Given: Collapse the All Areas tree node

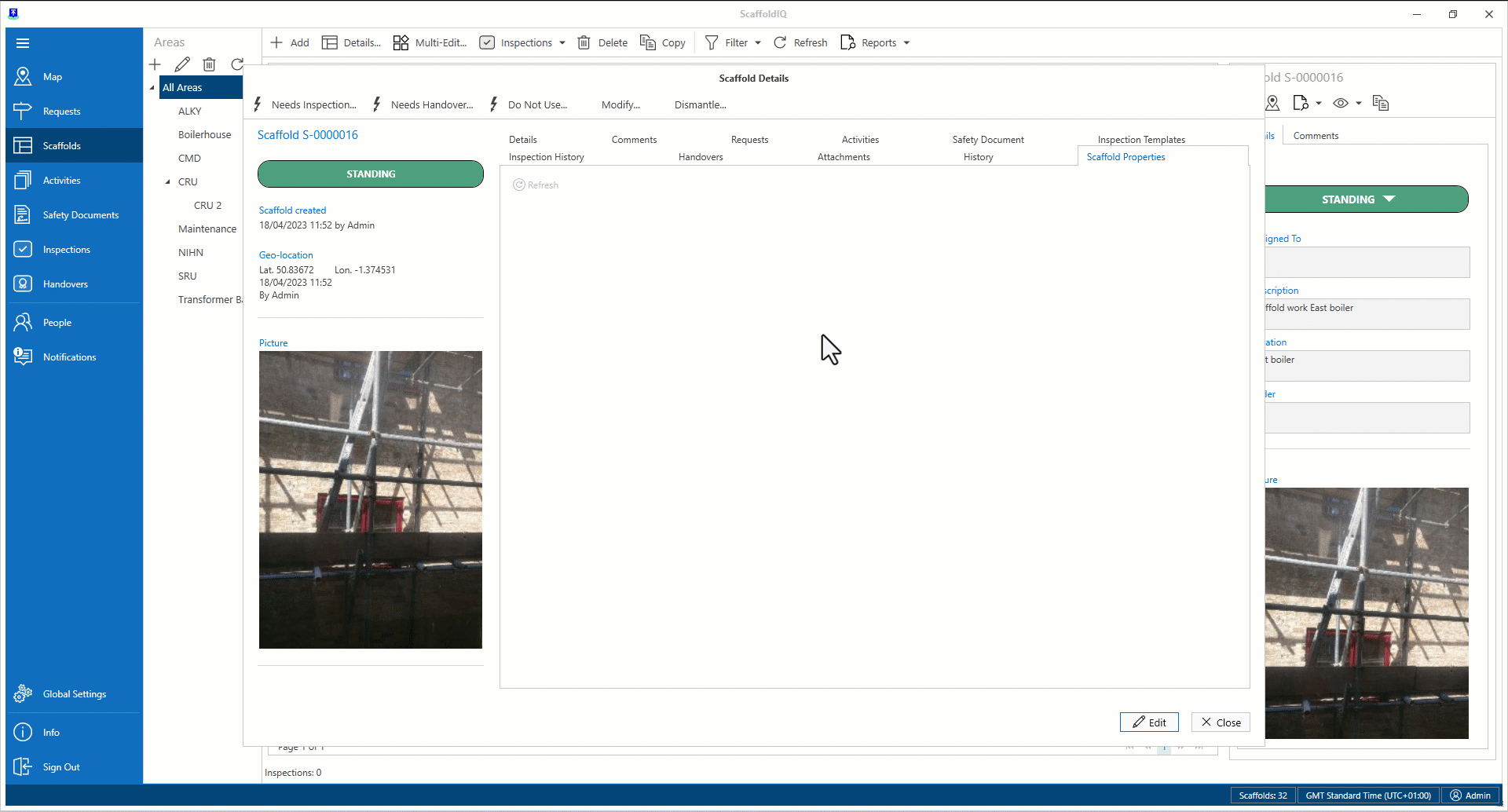Looking at the screenshot, I should 152,88.
